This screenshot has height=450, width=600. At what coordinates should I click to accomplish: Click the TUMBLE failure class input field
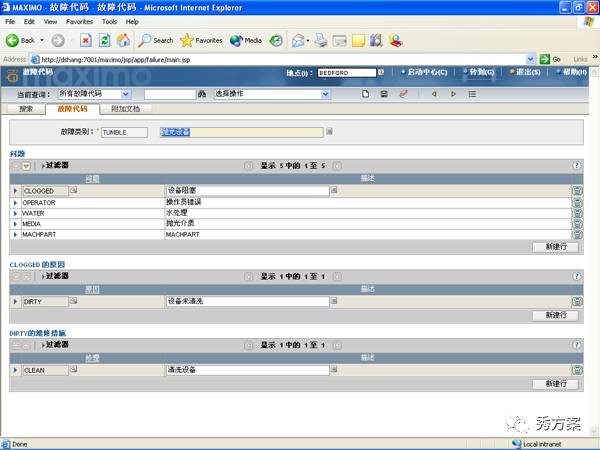[x=124, y=131]
